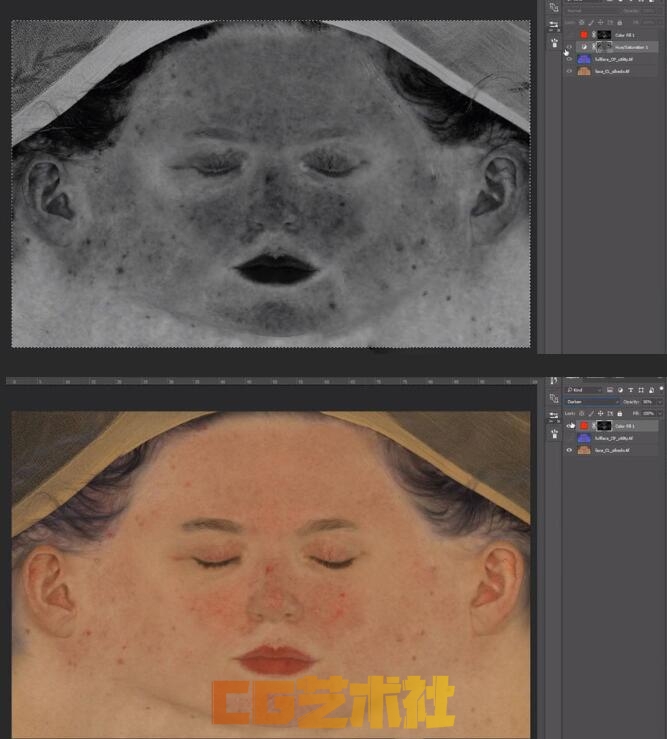
Task: Open Brushes cup icon in lower window dock
Action: 554,434
